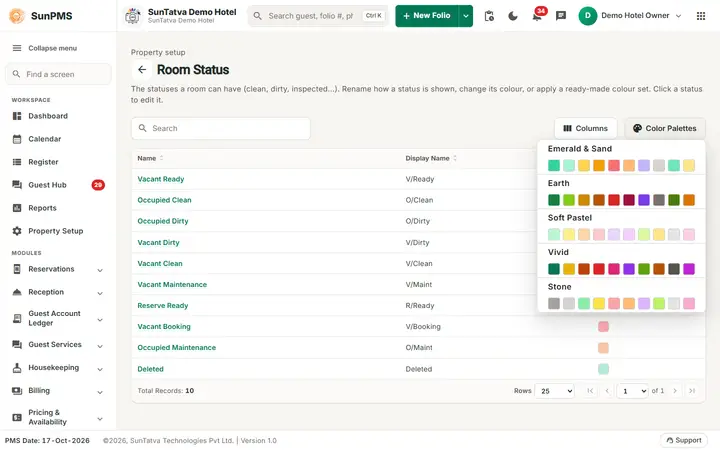Expand the Billing chevron
Viewport: 720px width, 450px height.
pyautogui.click(x=100, y=392)
